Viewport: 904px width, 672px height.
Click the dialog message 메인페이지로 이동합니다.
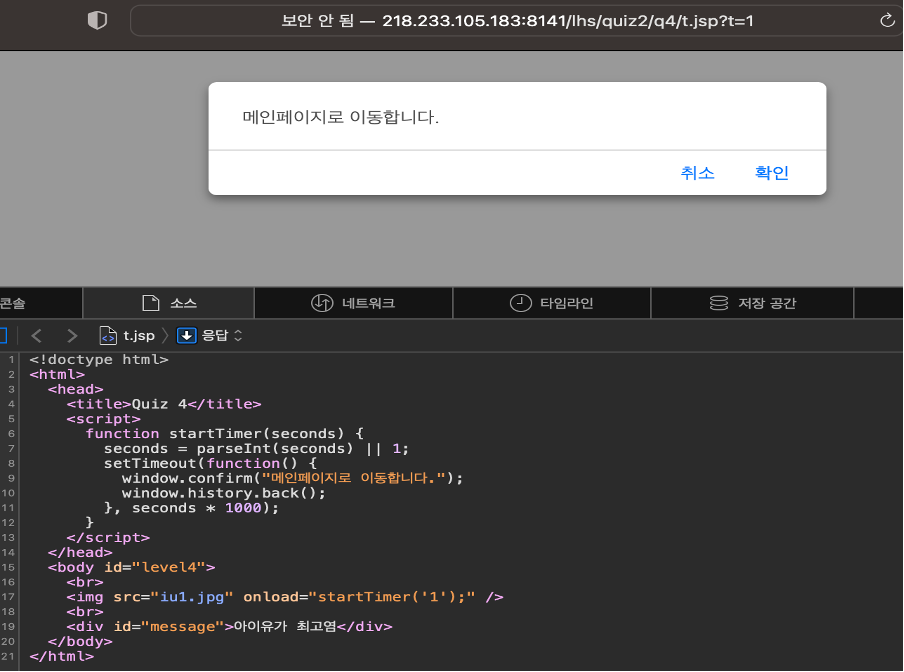[x=341, y=117]
